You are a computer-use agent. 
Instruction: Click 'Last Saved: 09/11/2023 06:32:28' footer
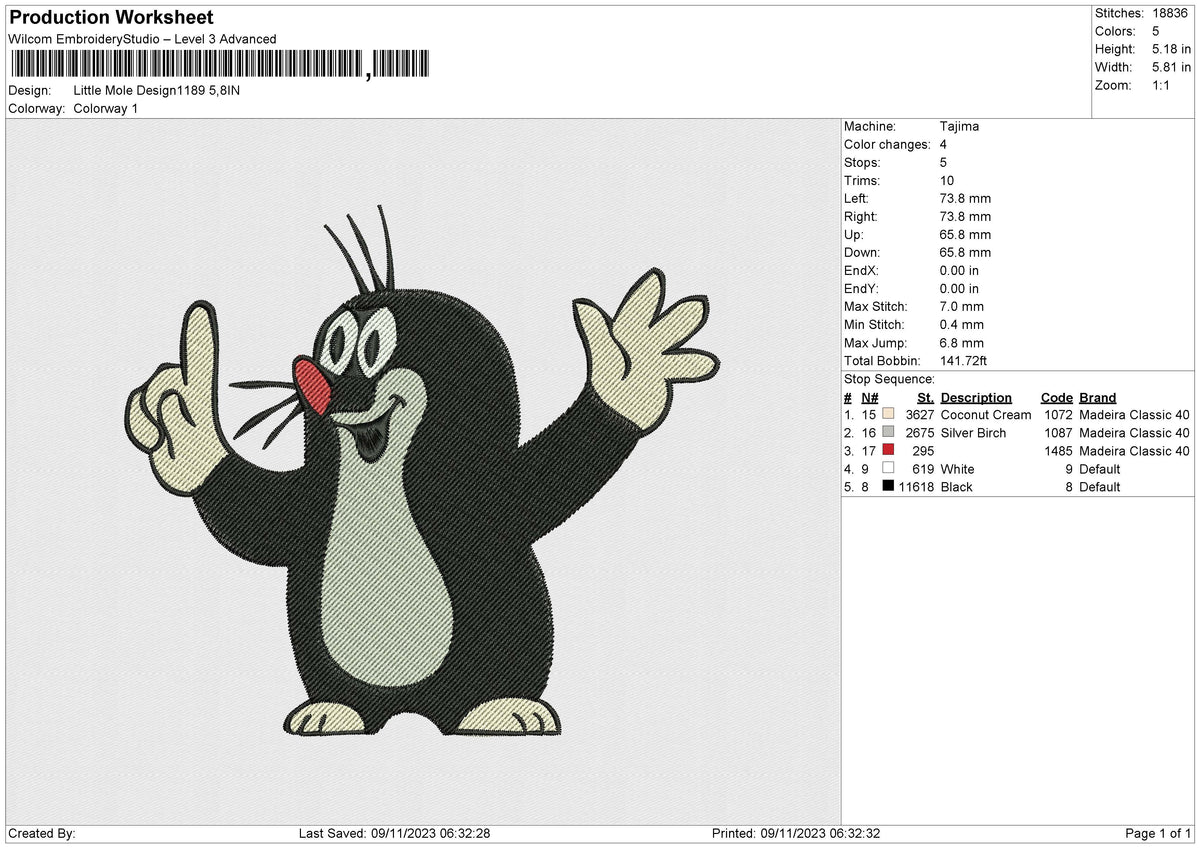click(394, 833)
